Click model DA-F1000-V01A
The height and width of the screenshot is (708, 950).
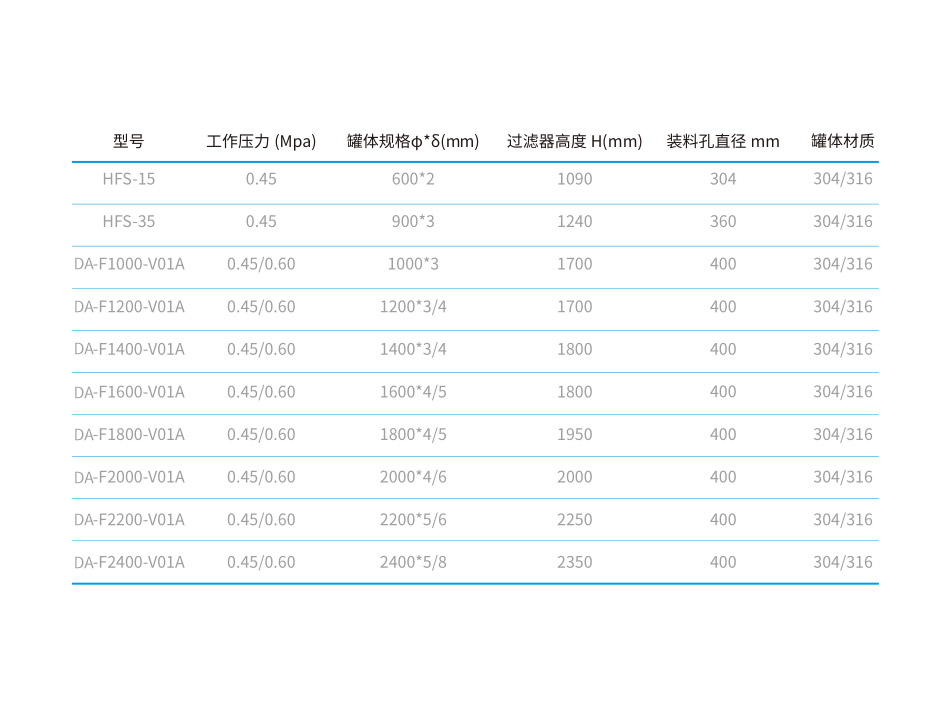(129, 264)
